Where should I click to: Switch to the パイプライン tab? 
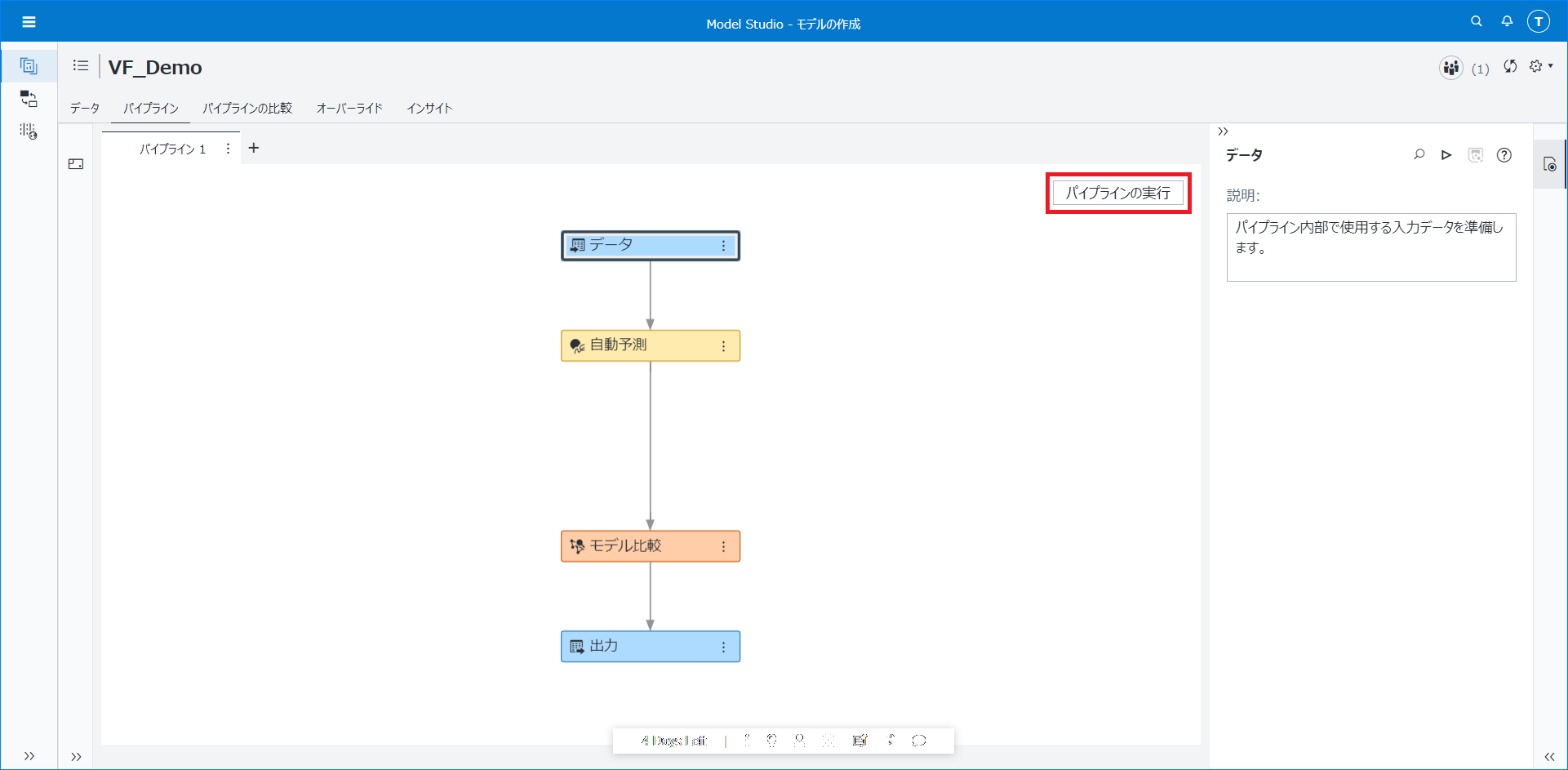click(x=151, y=108)
